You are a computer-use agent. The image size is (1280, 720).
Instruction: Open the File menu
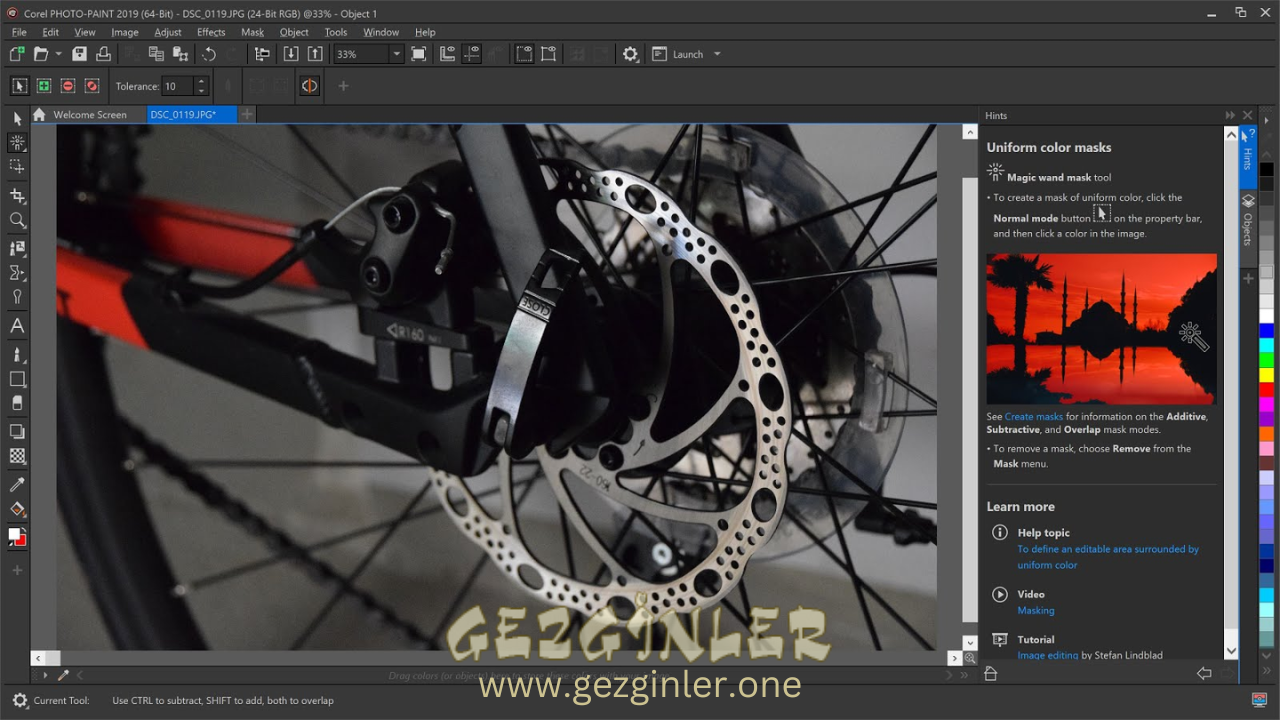coord(19,32)
